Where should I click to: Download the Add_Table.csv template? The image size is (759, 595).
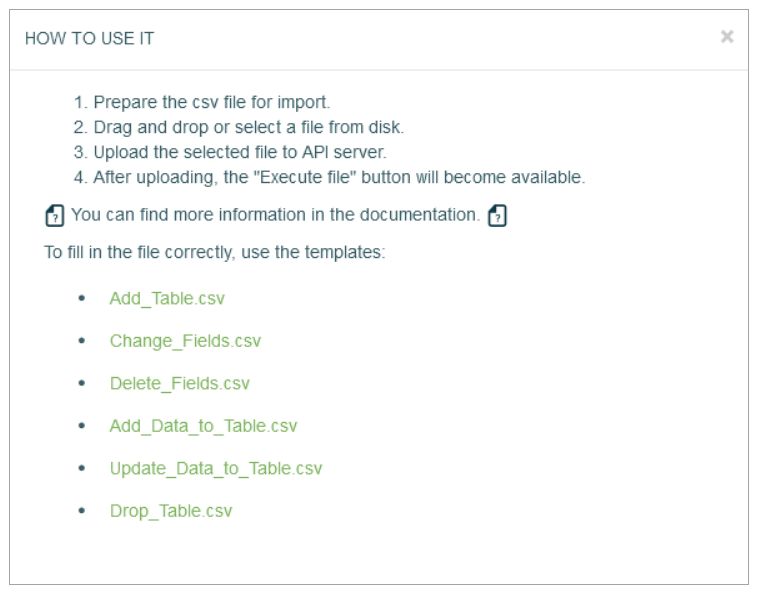point(167,299)
